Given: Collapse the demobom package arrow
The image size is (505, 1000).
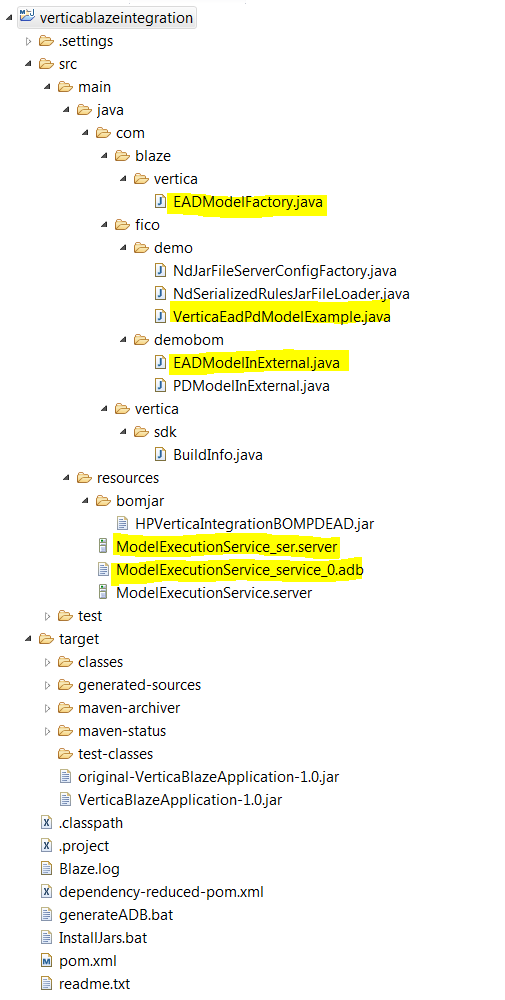Looking at the screenshot, I should click(124, 339).
